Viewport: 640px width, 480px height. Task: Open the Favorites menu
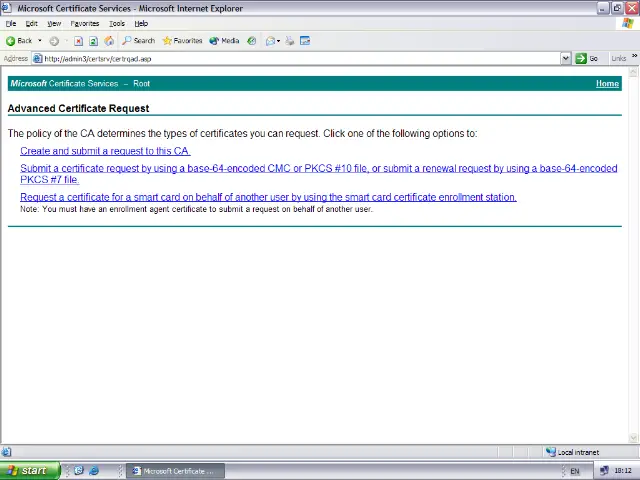(x=85, y=24)
